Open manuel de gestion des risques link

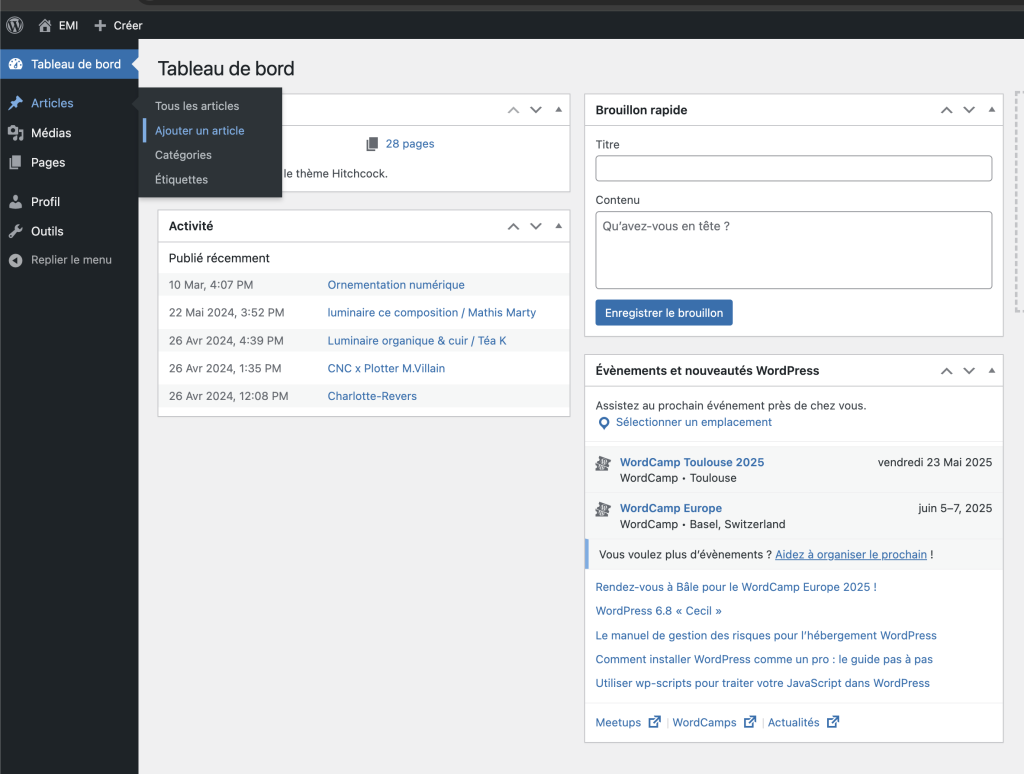765,636
